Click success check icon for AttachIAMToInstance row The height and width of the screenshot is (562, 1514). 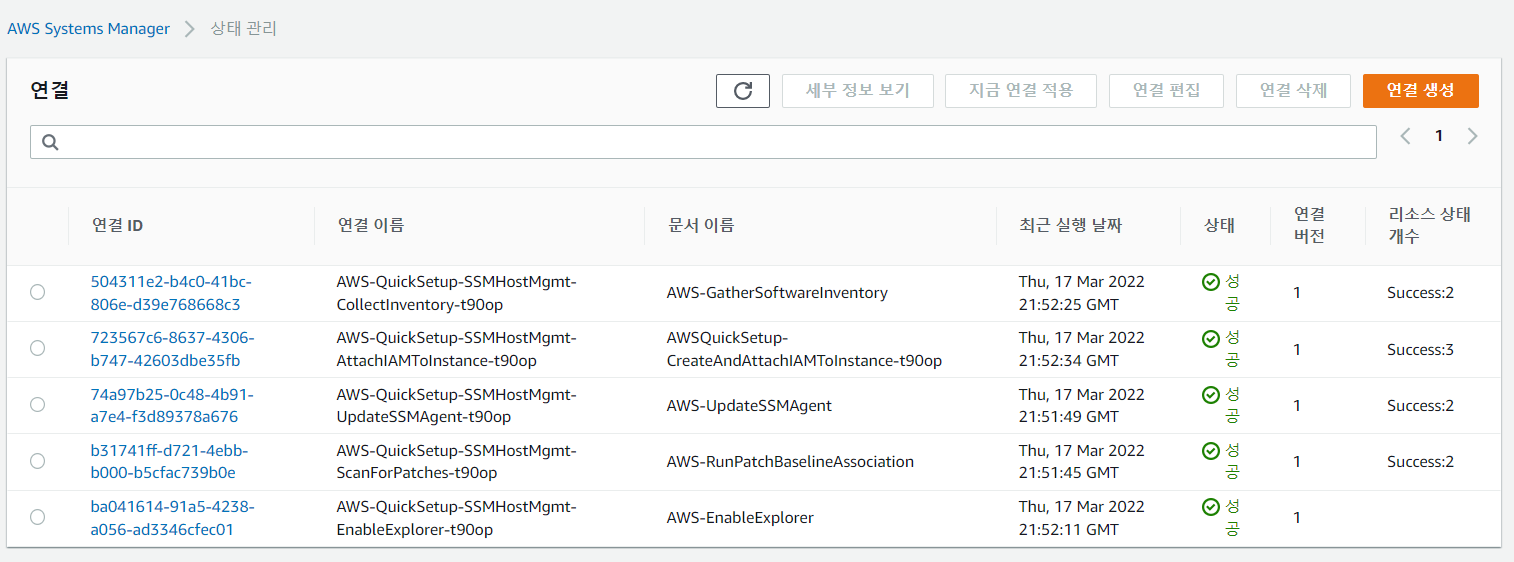[1210, 338]
